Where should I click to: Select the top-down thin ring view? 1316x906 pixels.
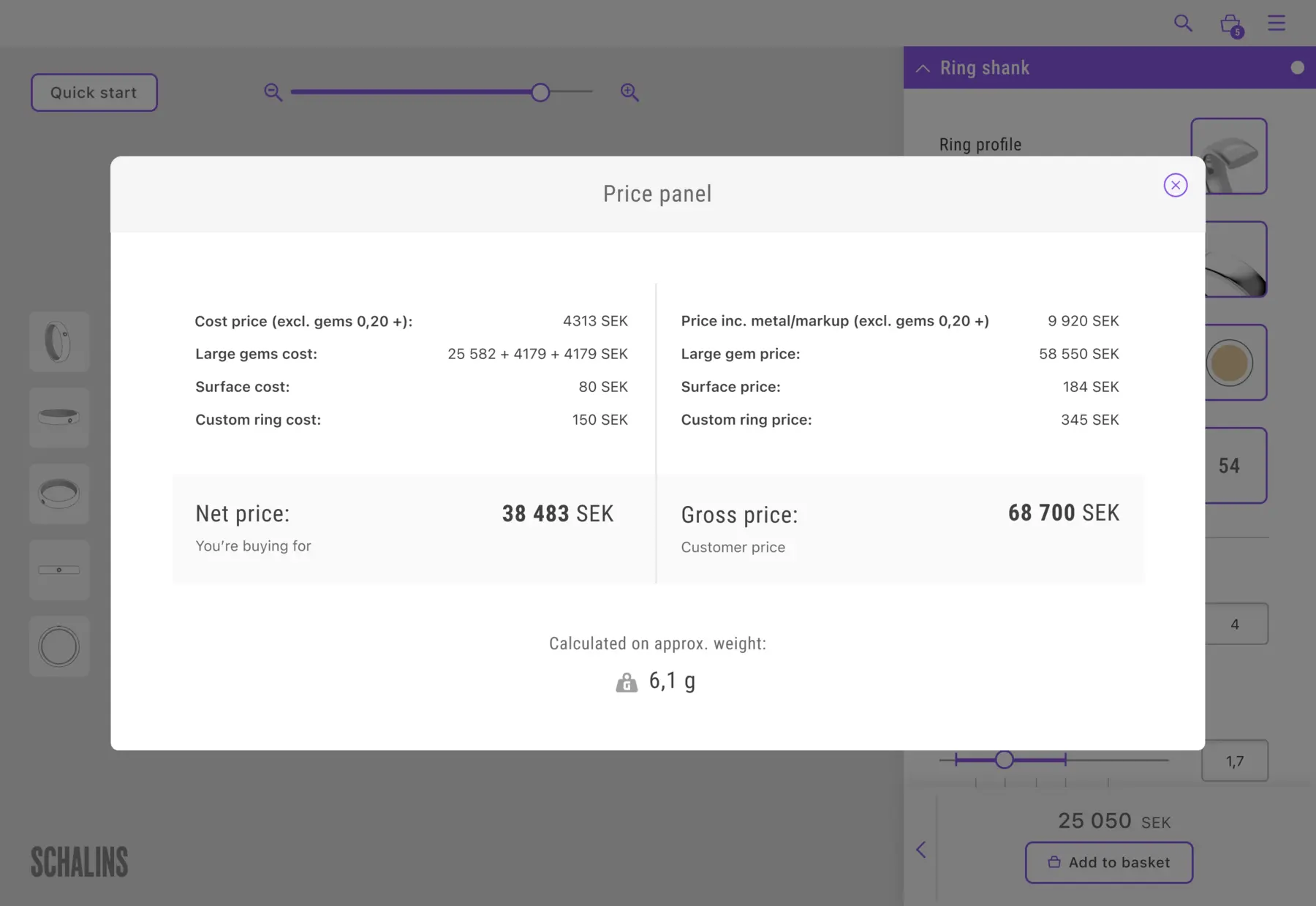[x=59, y=570]
